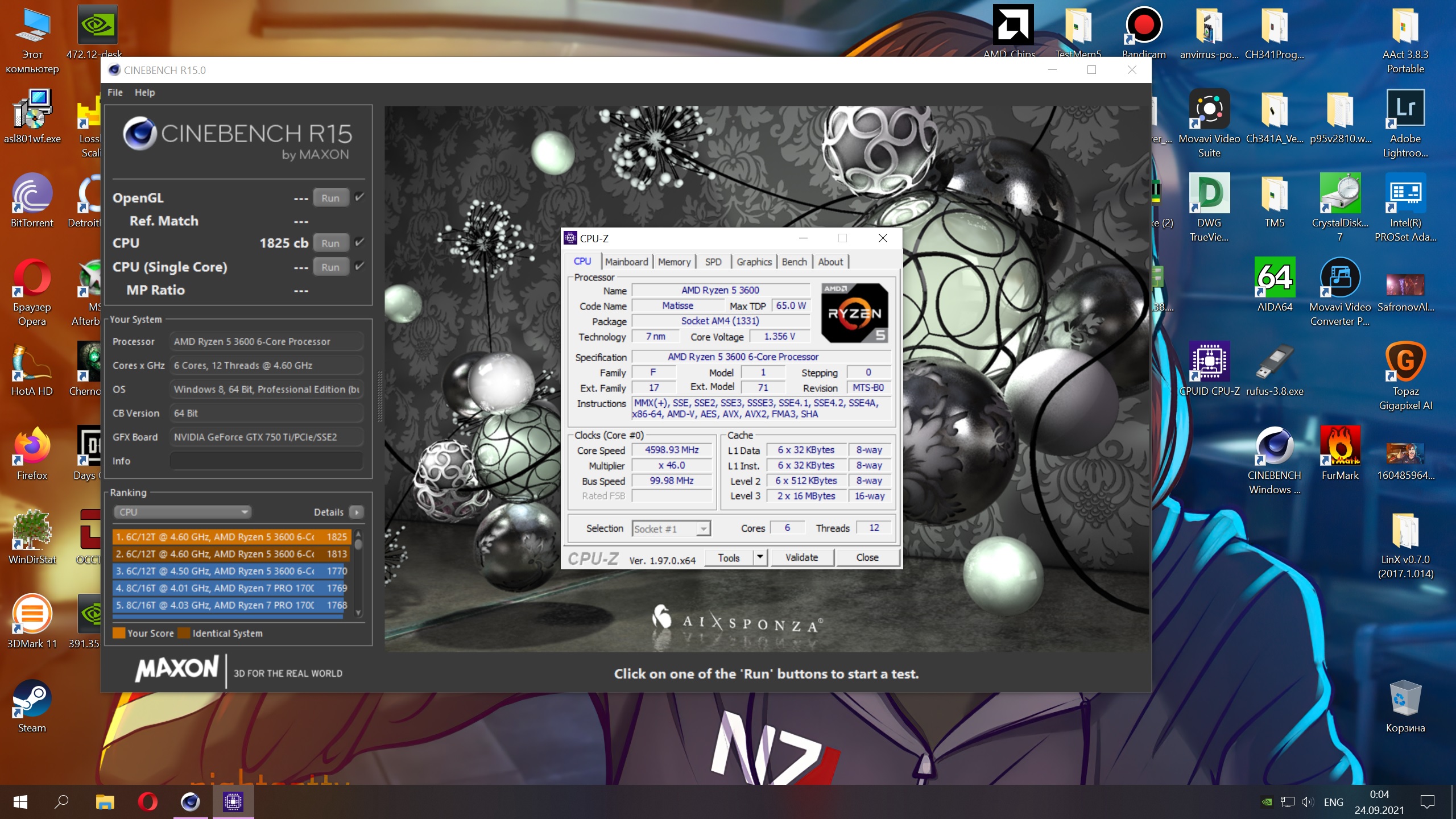
Task: Open the Steam desktop icon
Action: (32, 705)
